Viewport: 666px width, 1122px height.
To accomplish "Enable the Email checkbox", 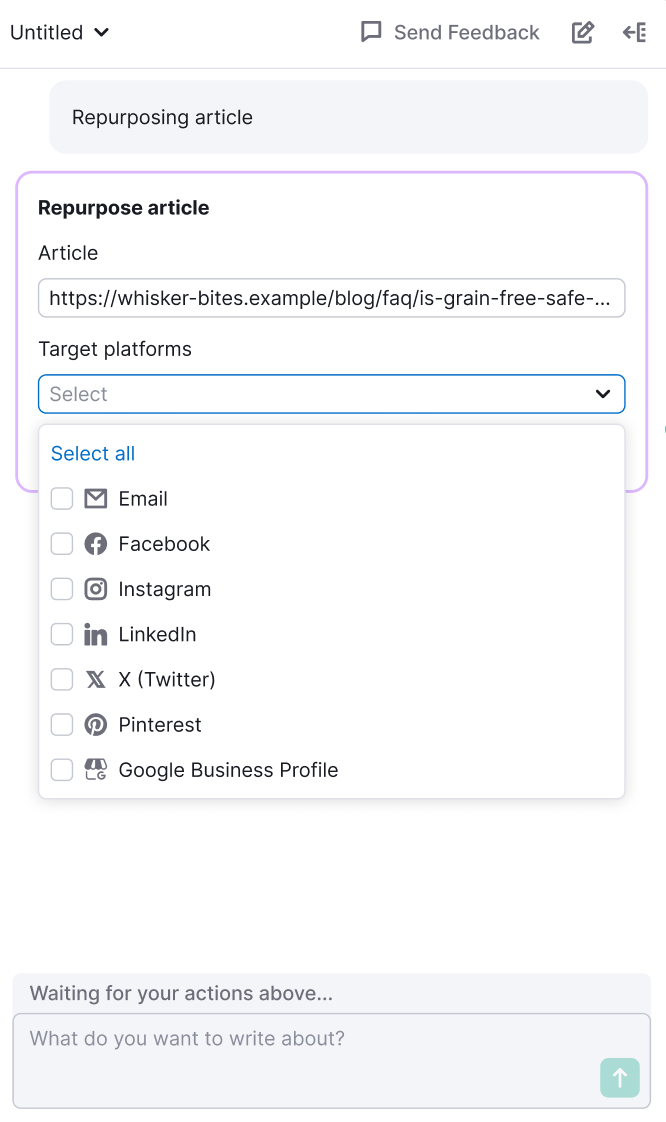I will (61, 498).
